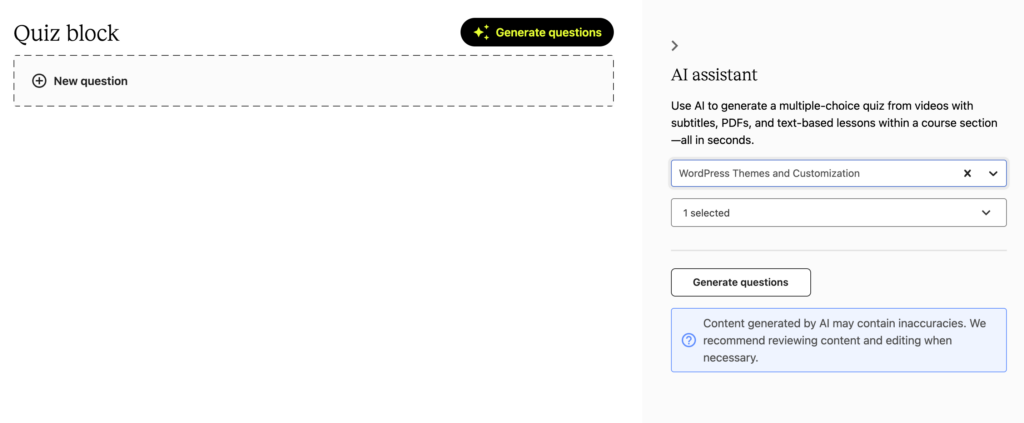The width and height of the screenshot is (1024, 423).
Task: Click the empty sidebar space below the notice
Action: tap(839, 398)
